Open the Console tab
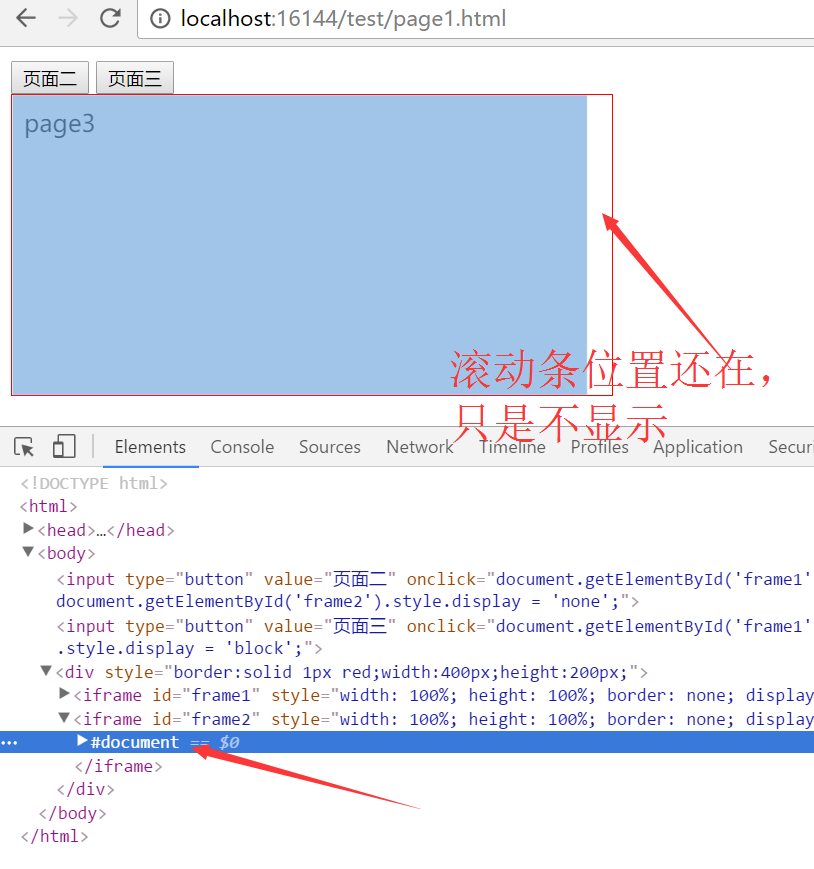 (x=242, y=447)
